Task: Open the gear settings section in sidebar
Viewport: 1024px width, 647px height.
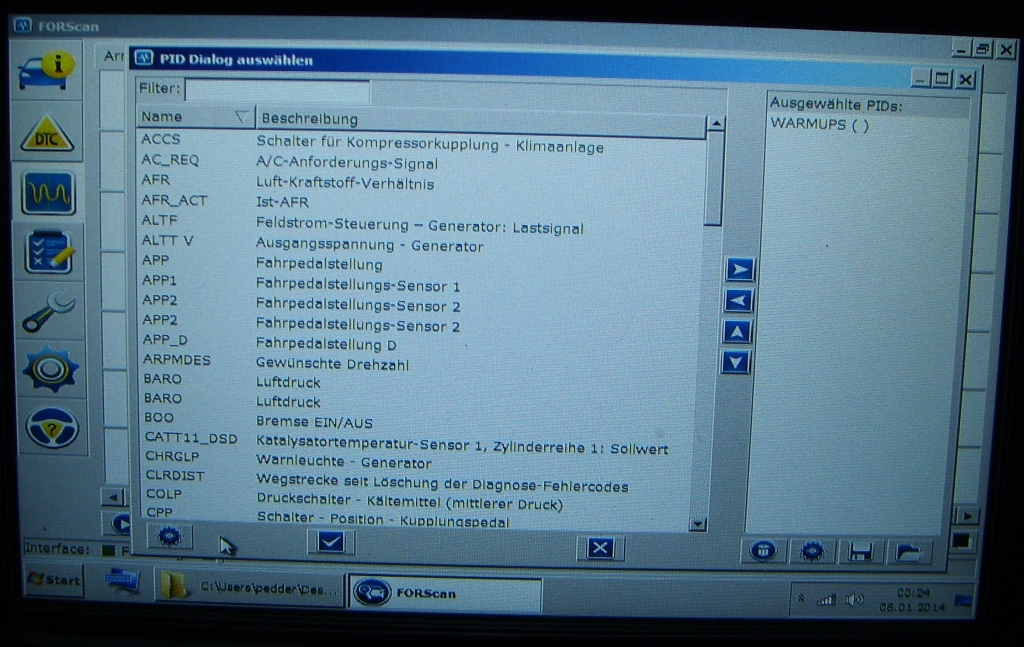Action: point(51,370)
